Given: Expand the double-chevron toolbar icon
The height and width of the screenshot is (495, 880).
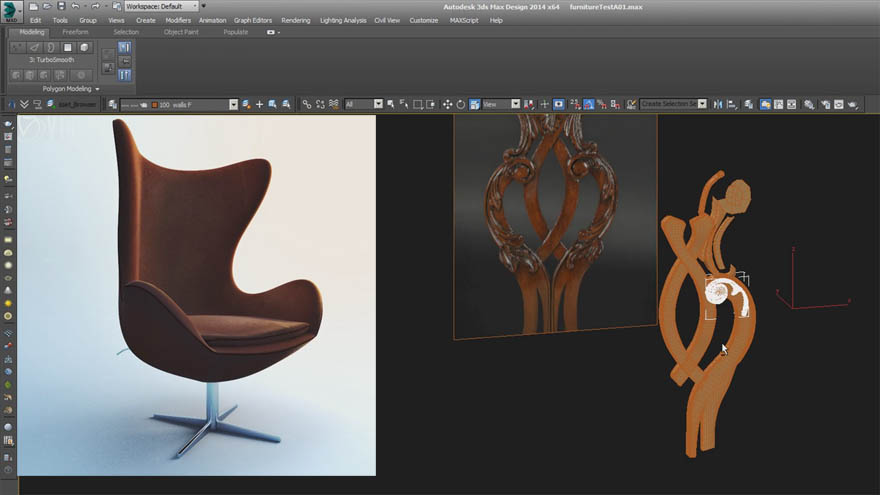Looking at the screenshot, I should pyautogui.click(x=24, y=104).
